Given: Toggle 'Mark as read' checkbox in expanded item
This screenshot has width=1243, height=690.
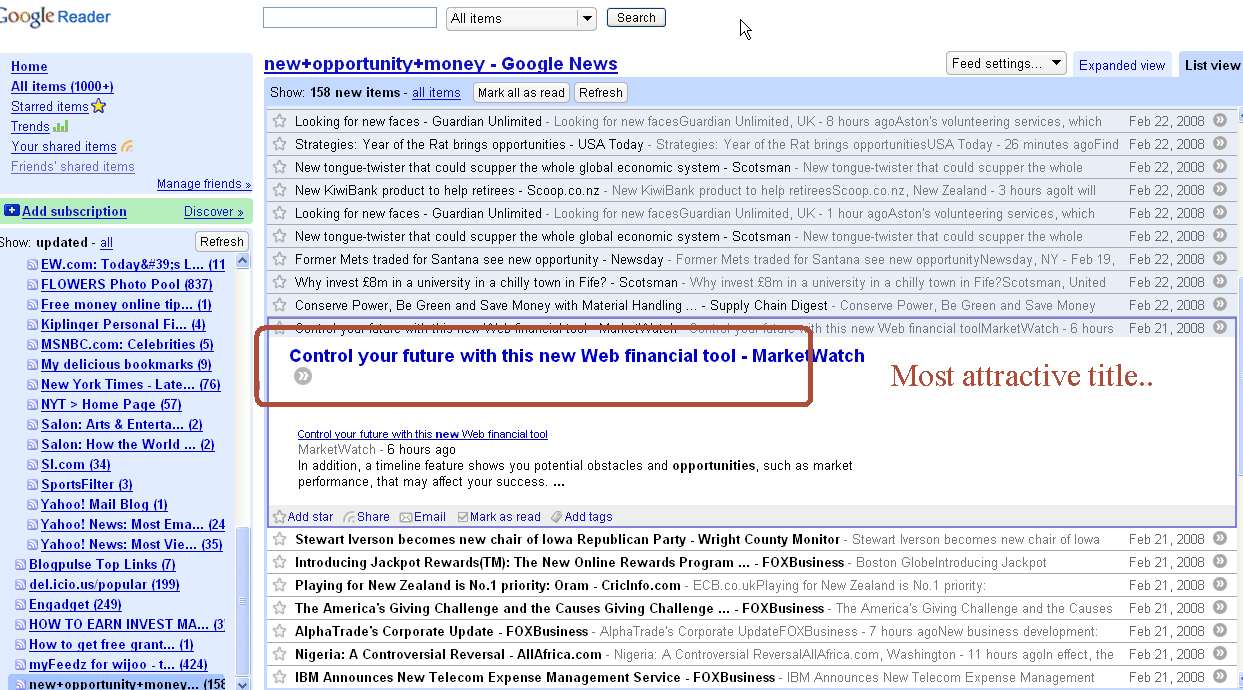Looking at the screenshot, I should (462, 517).
